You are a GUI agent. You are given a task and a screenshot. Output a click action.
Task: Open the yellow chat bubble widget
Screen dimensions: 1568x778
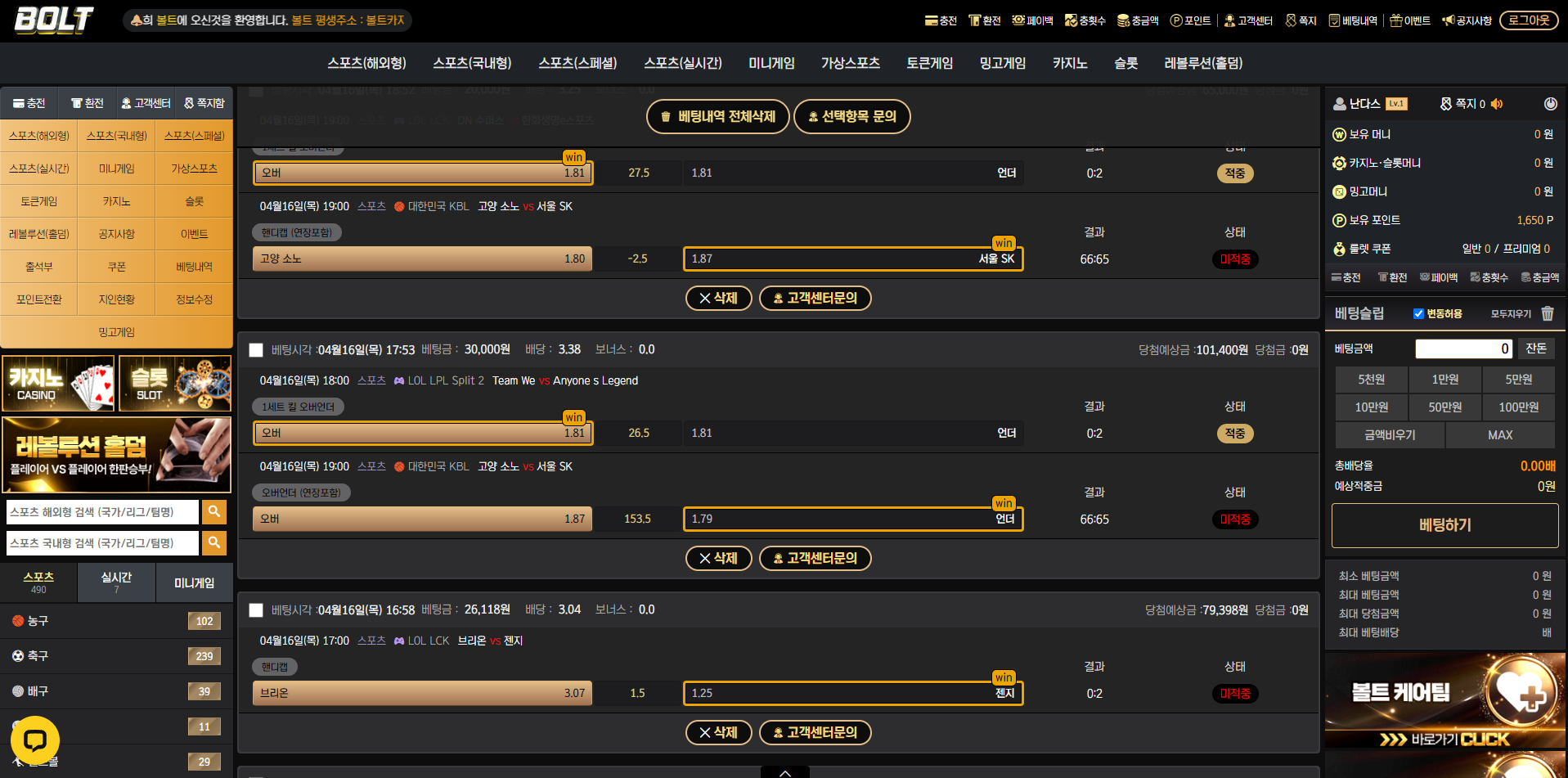pyautogui.click(x=35, y=740)
